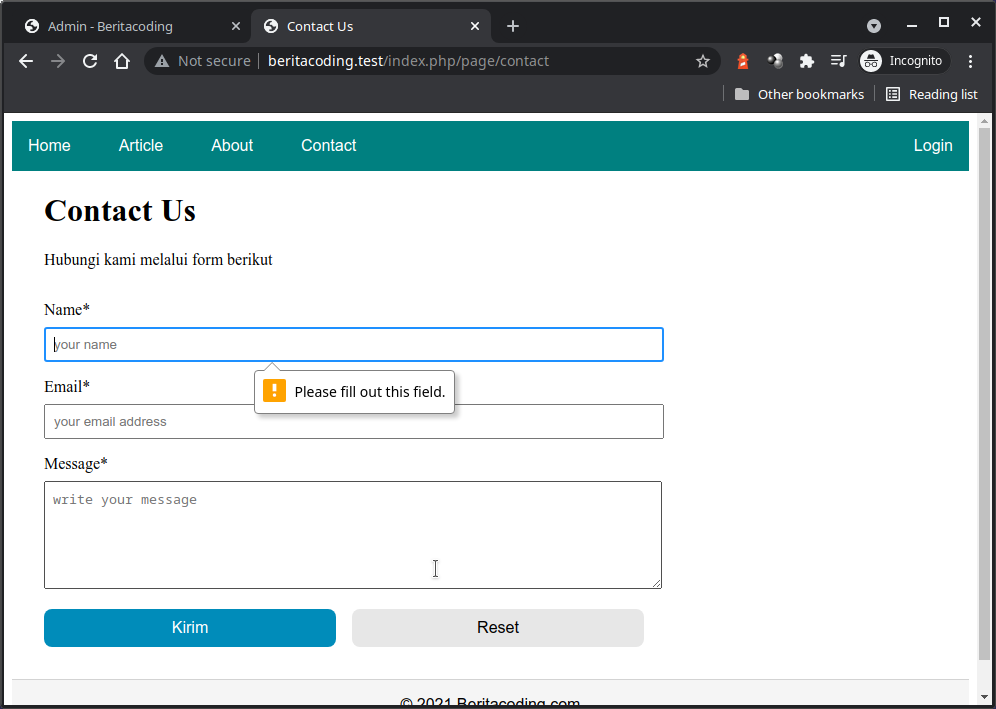Viewport: 996px width, 709px height.
Task: Open the Reading list panel
Action: point(931,94)
